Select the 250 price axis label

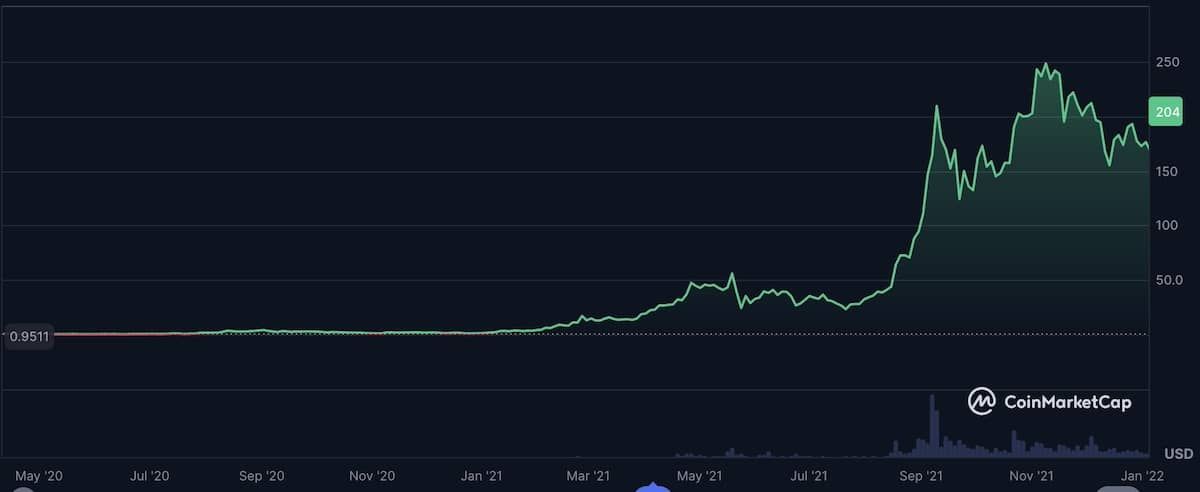tap(1168, 63)
